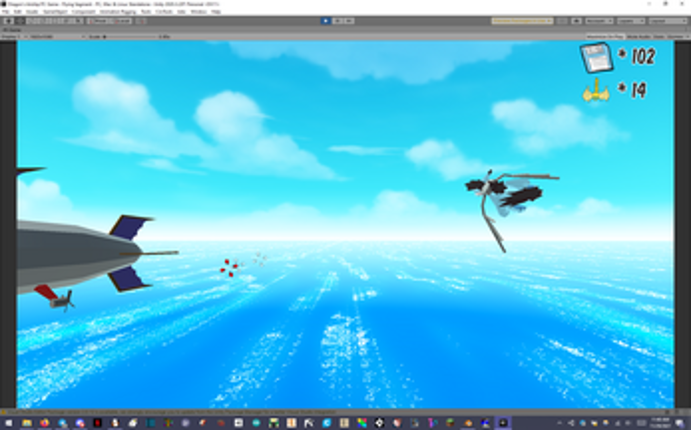Screen dimensions: 691x430
Task: Open the Display 1 dropdown
Action: coord(13,37)
